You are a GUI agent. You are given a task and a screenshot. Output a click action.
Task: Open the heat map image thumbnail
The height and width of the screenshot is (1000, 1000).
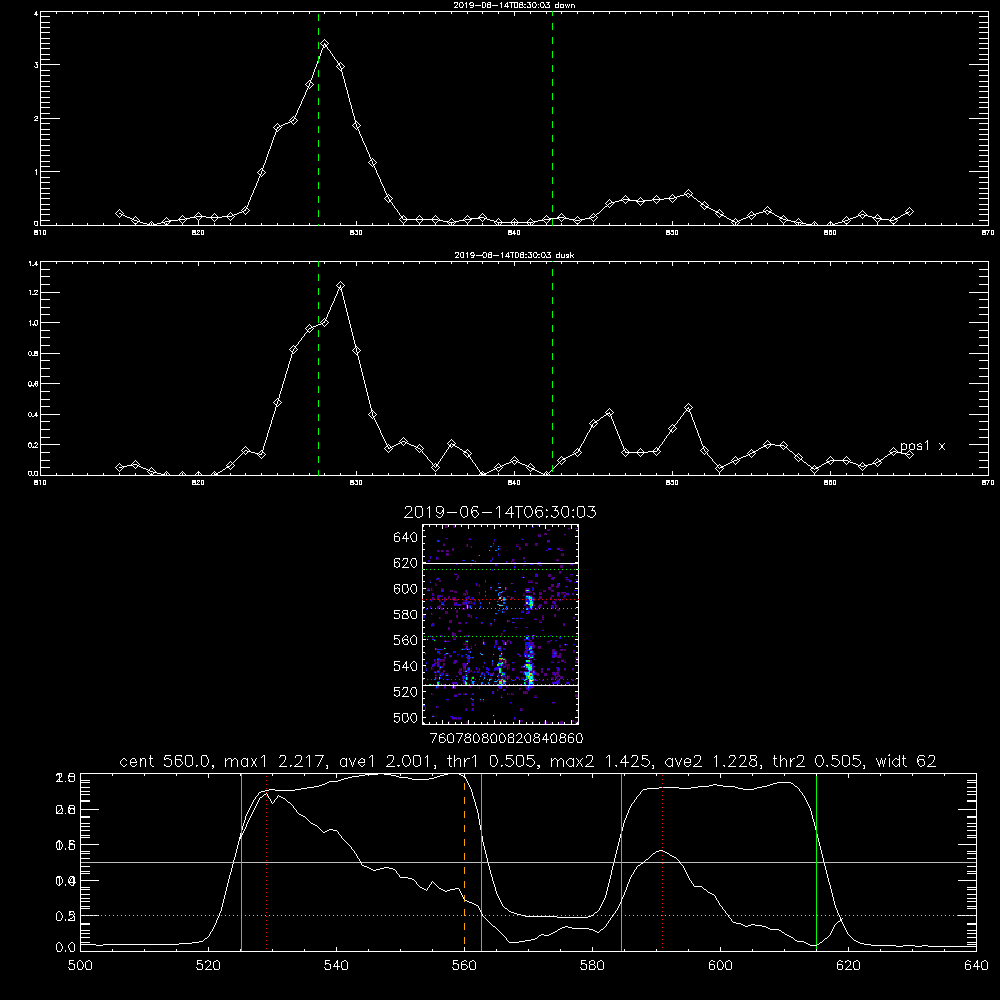[500, 624]
